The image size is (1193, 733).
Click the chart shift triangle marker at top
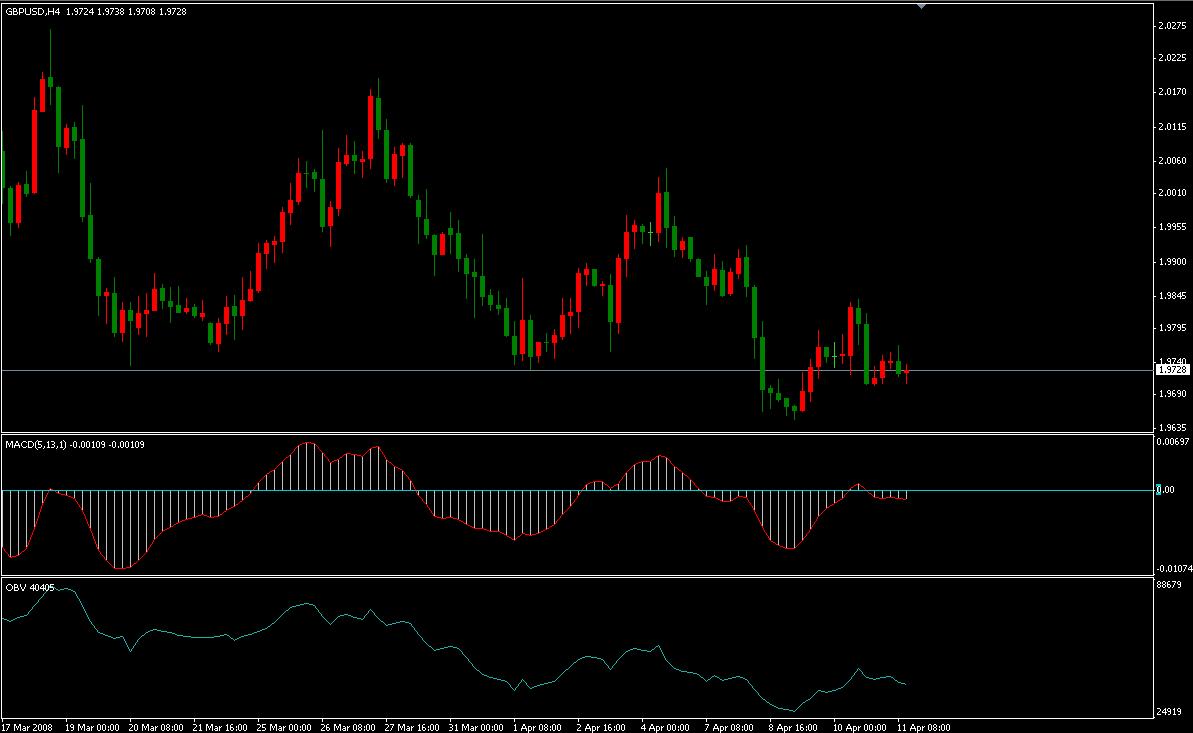pos(921,7)
